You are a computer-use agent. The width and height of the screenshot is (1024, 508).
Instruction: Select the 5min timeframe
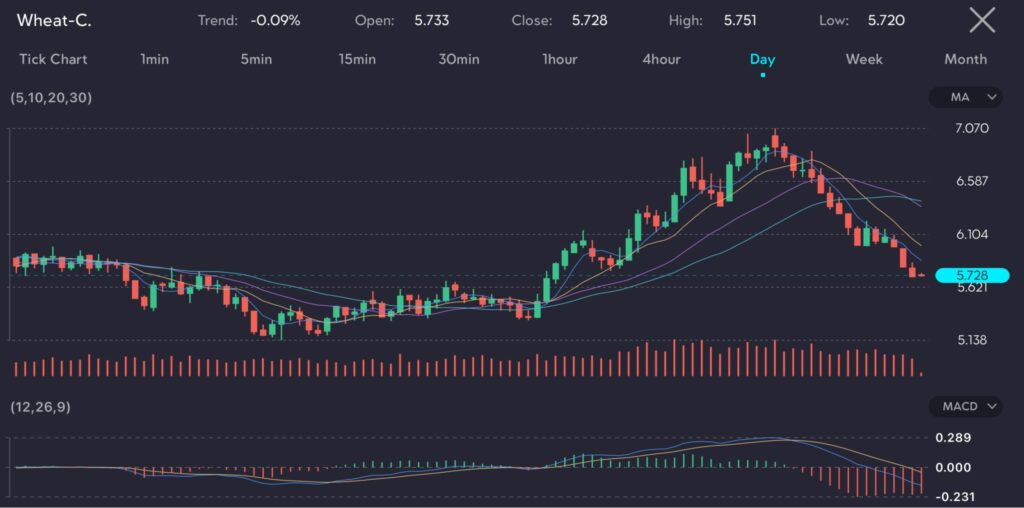click(x=256, y=59)
